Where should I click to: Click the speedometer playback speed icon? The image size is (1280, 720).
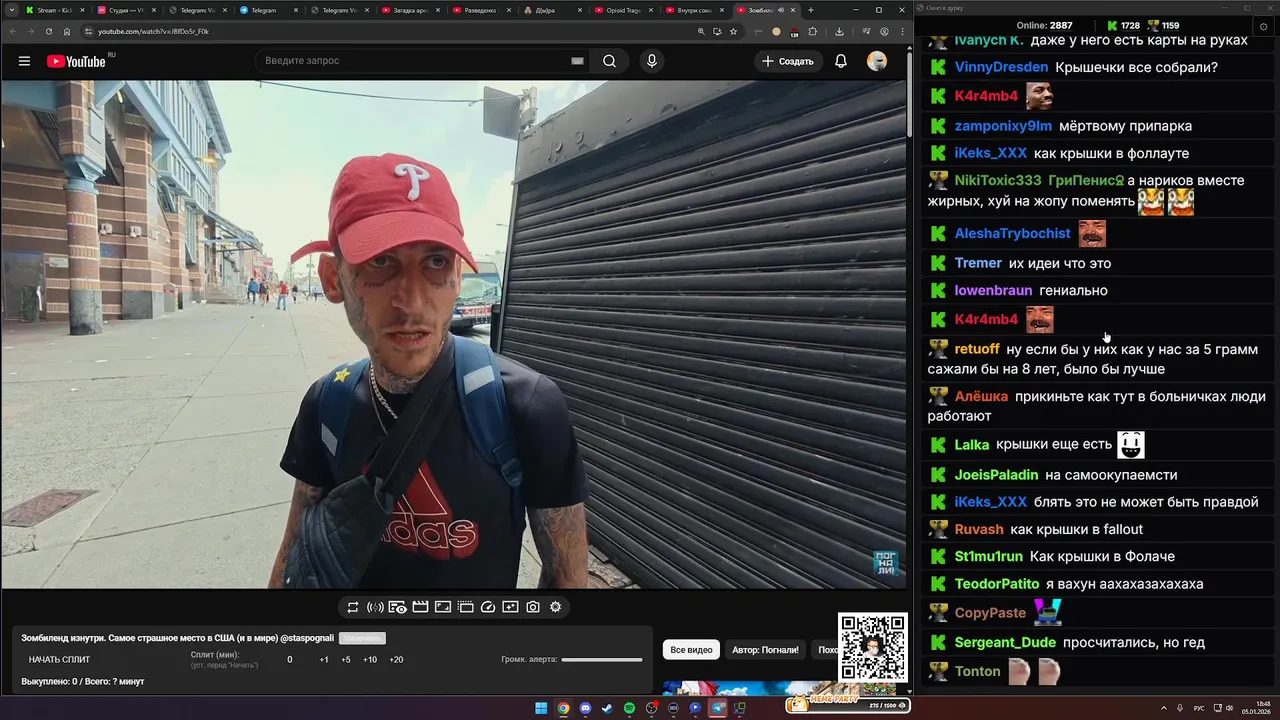click(x=488, y=607)
